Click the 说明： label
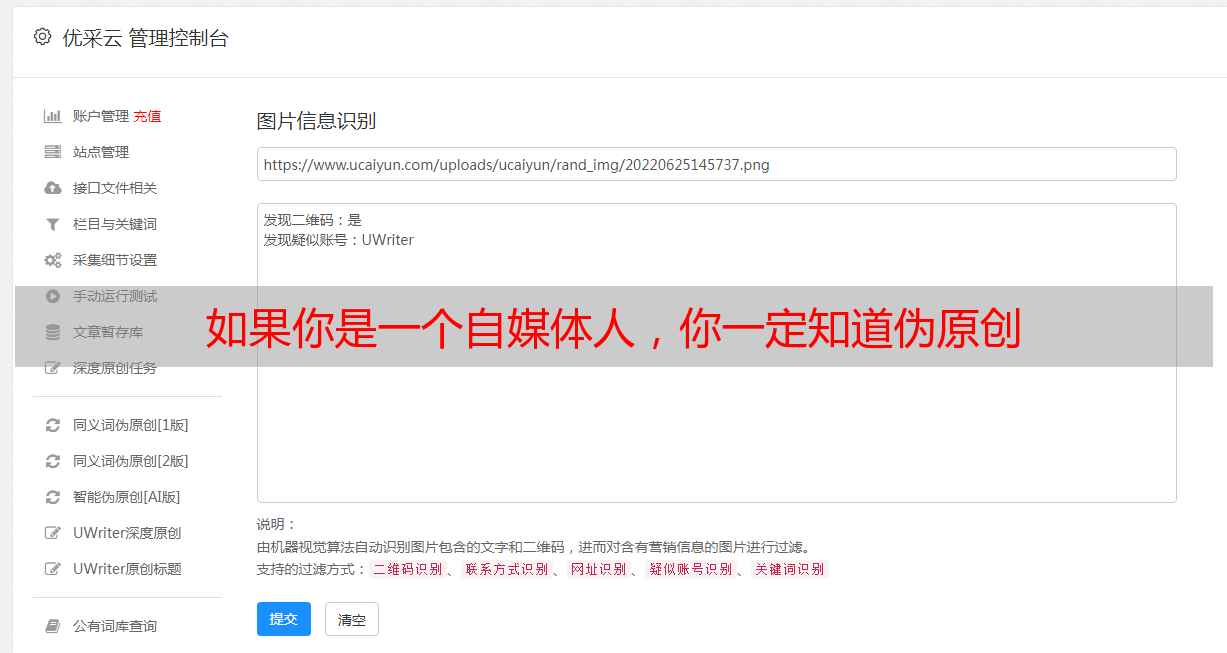1227x653 pixels. pyautogui.click(x=277, y=524)
